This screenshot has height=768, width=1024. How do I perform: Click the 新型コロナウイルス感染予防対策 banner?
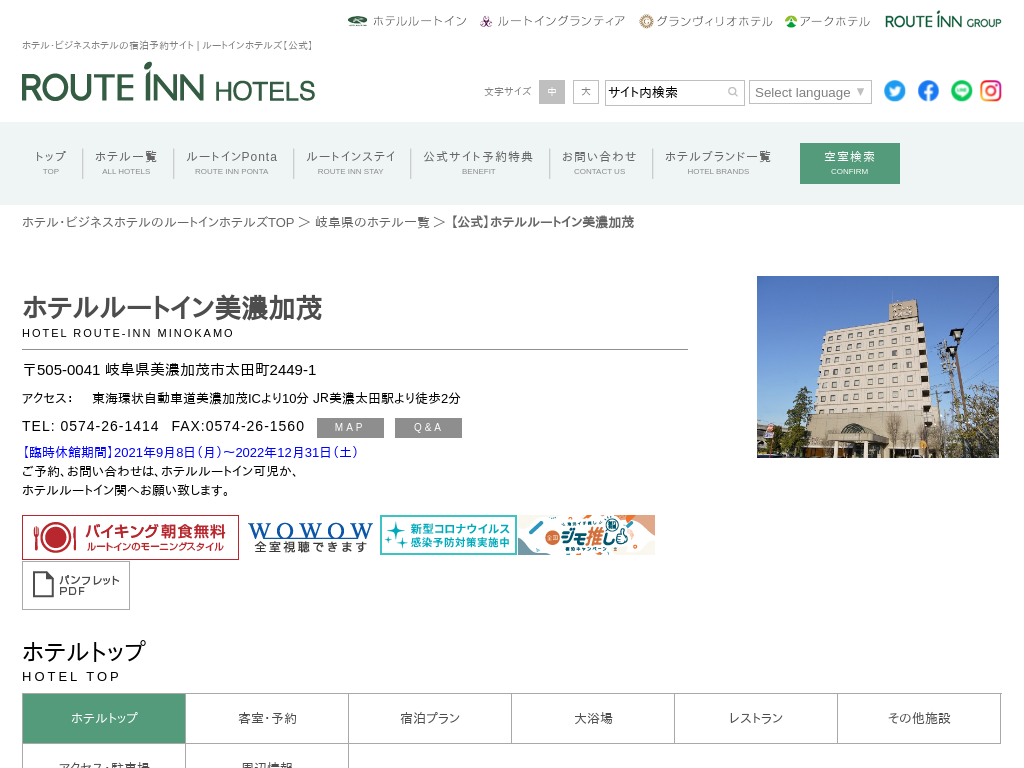(x=449, y=535)
